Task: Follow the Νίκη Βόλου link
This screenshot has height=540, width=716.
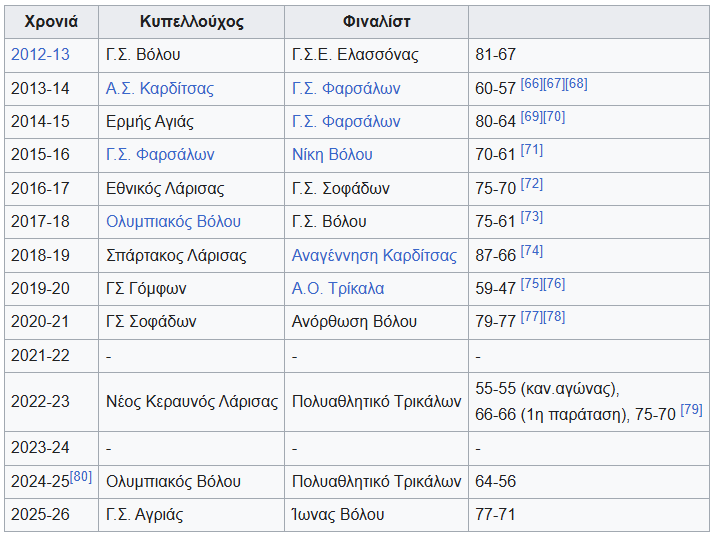Action: pyautogui.click(x=332, y=154)
